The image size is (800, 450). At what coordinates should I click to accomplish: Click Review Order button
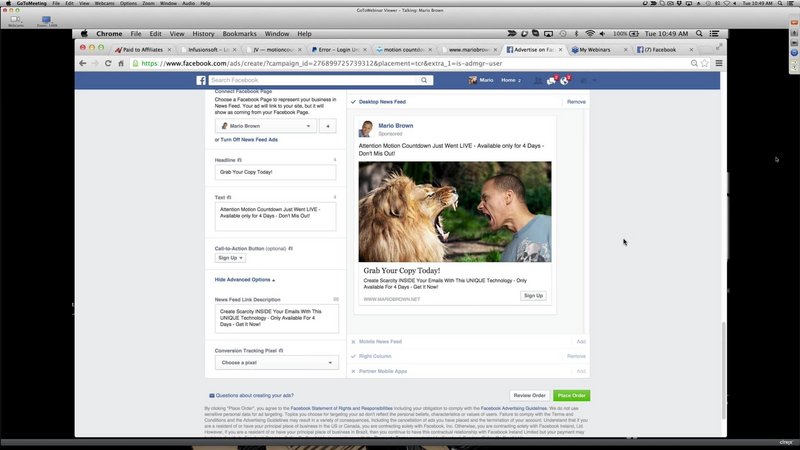coord(529,395)
